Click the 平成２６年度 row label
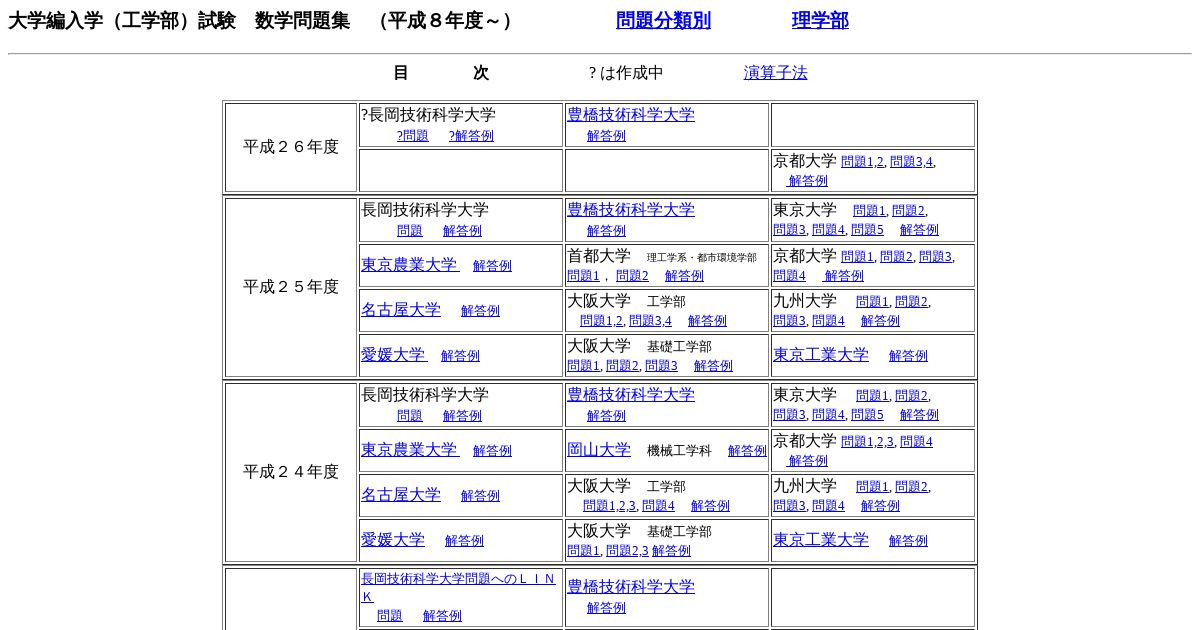The width and height of the screenshot is (1200, 630). tap(291, 147)
